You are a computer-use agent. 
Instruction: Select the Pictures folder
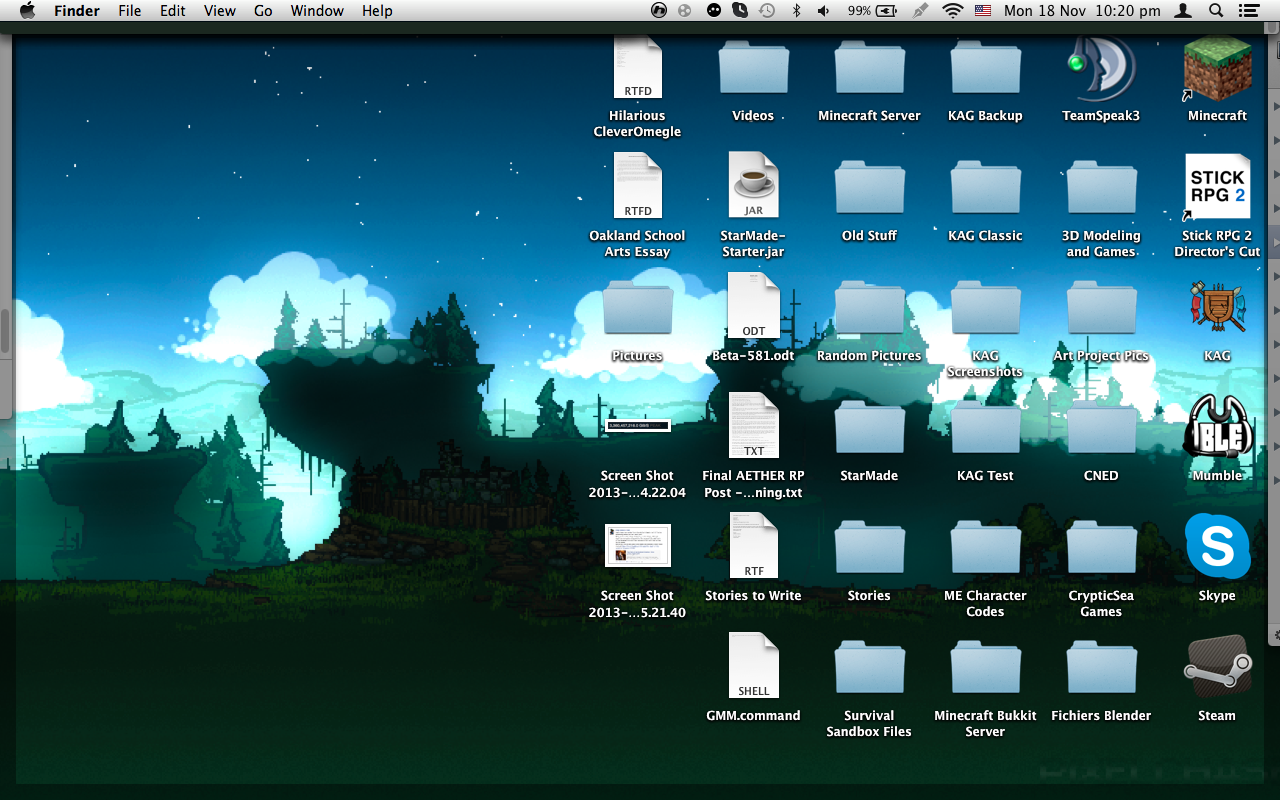click(x=637, y=308)
